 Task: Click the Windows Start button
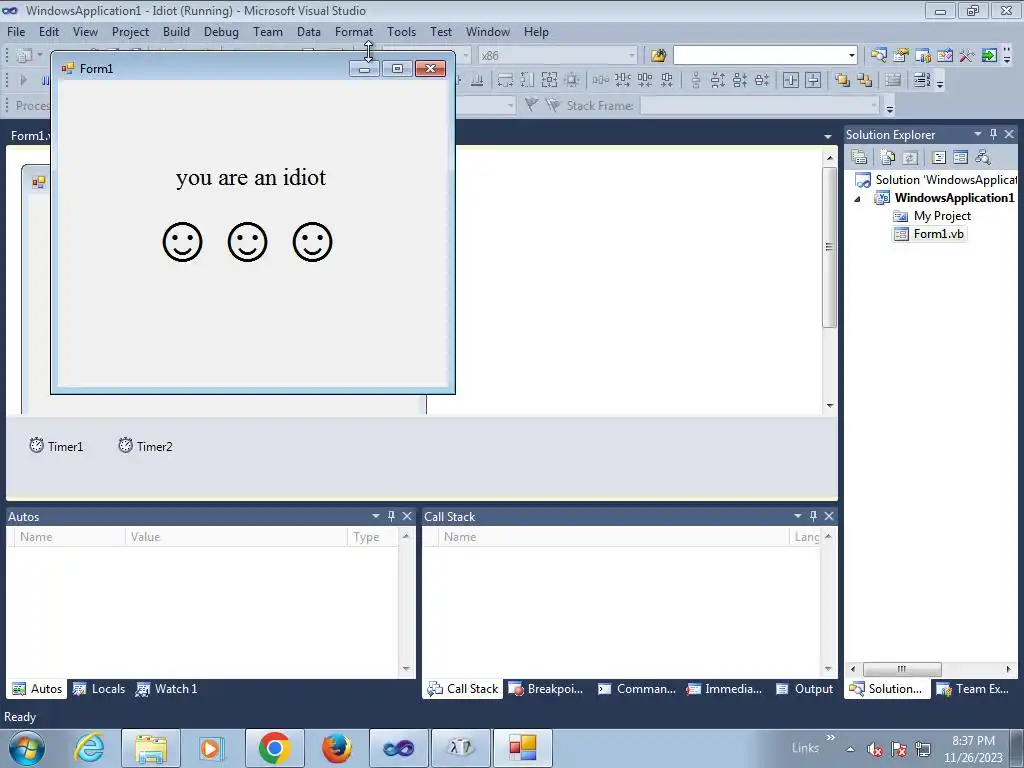pos(27,748)
